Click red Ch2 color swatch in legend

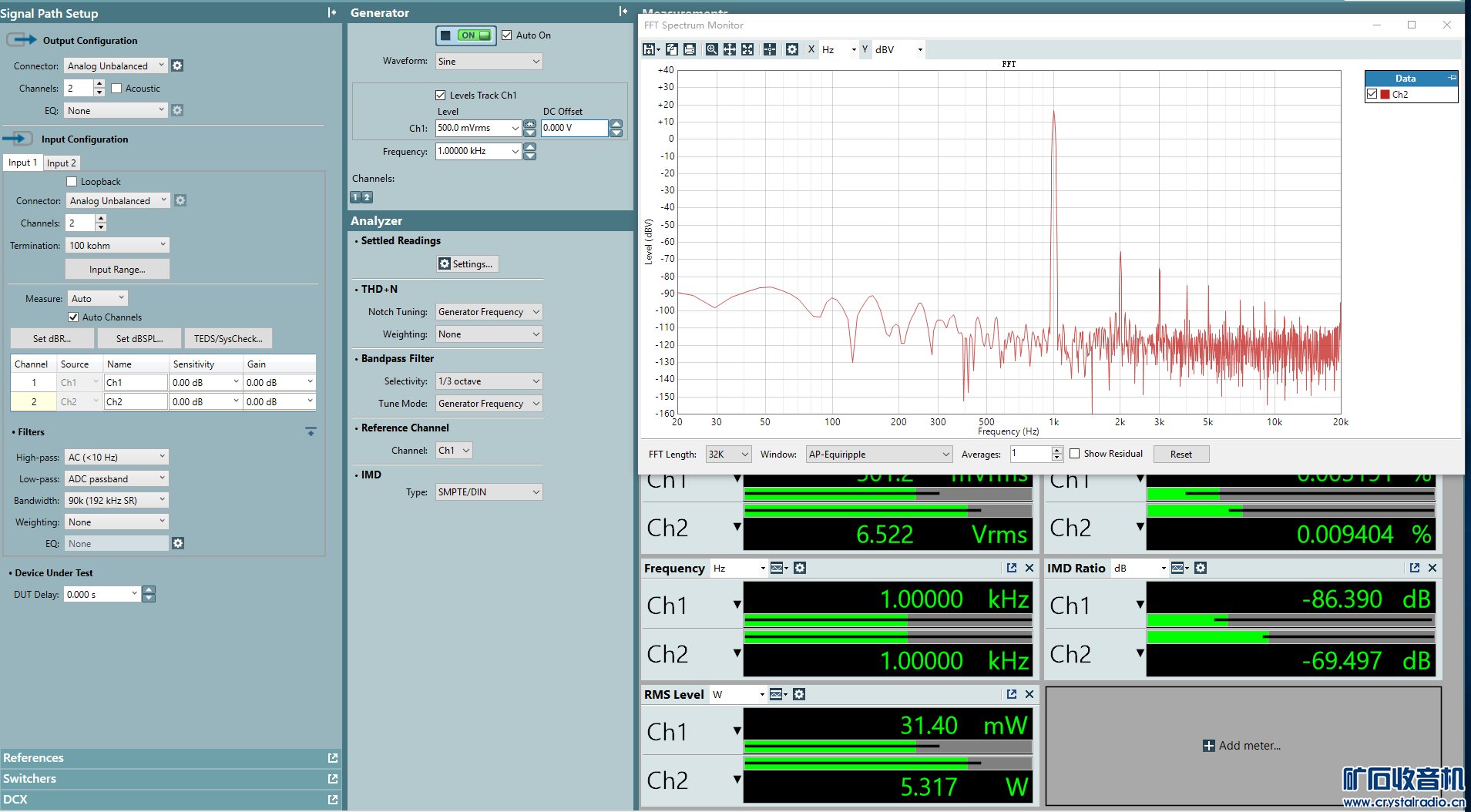pos(1385,94)
